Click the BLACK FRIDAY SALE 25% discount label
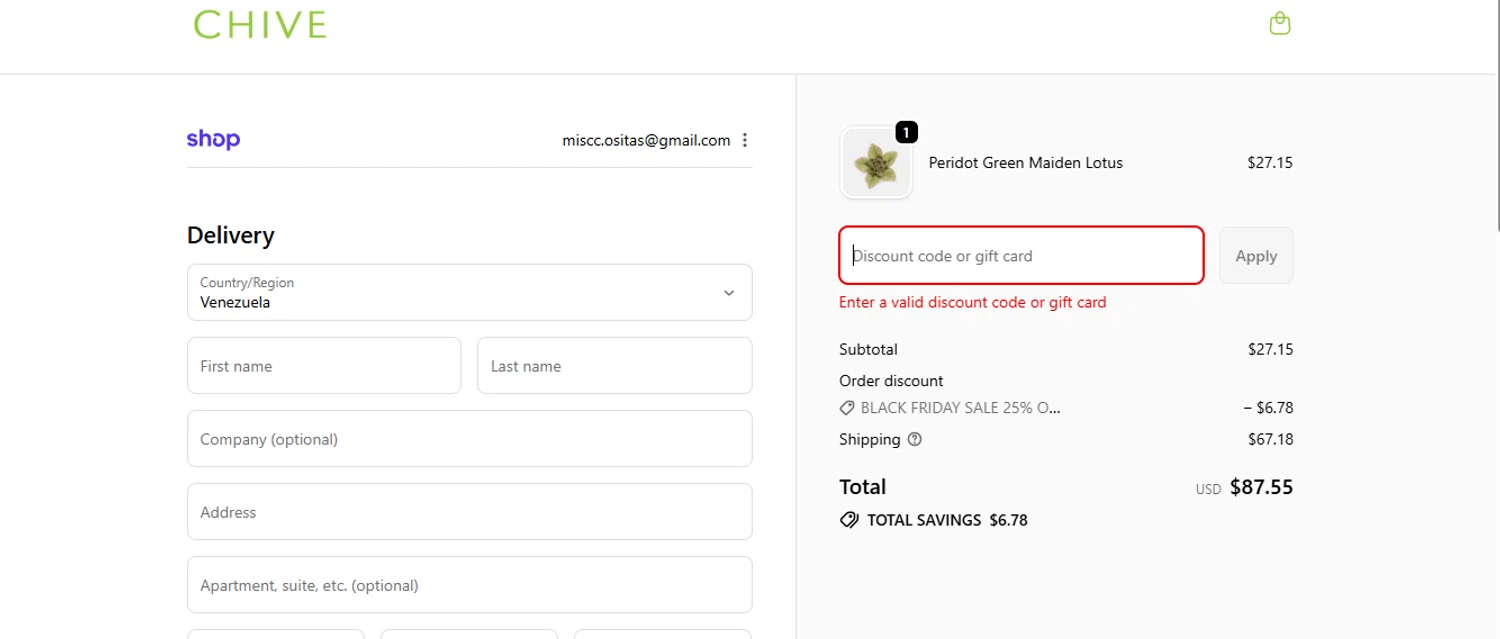 point(960,408)
